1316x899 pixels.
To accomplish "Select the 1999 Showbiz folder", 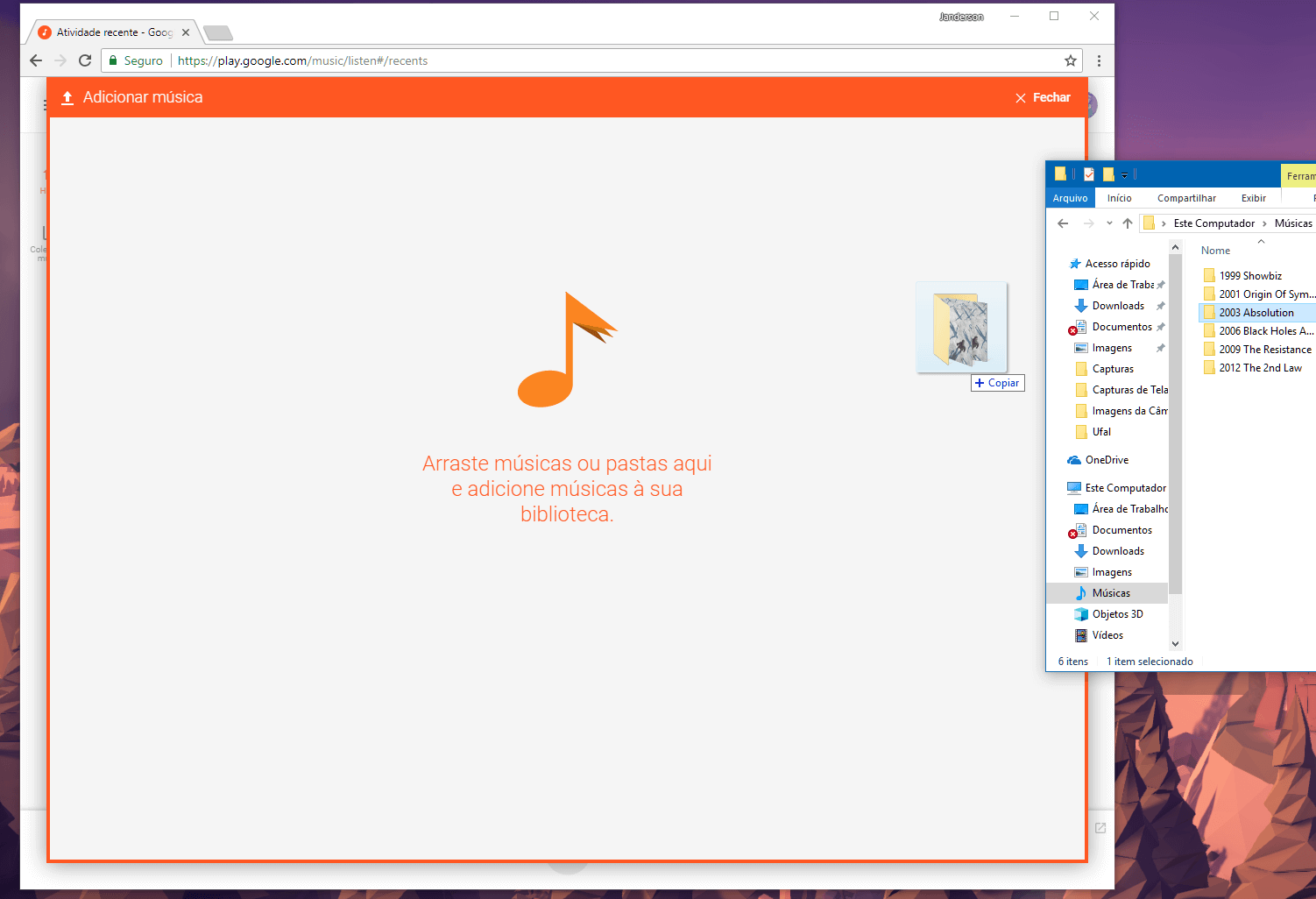I will click(1251, 274).
